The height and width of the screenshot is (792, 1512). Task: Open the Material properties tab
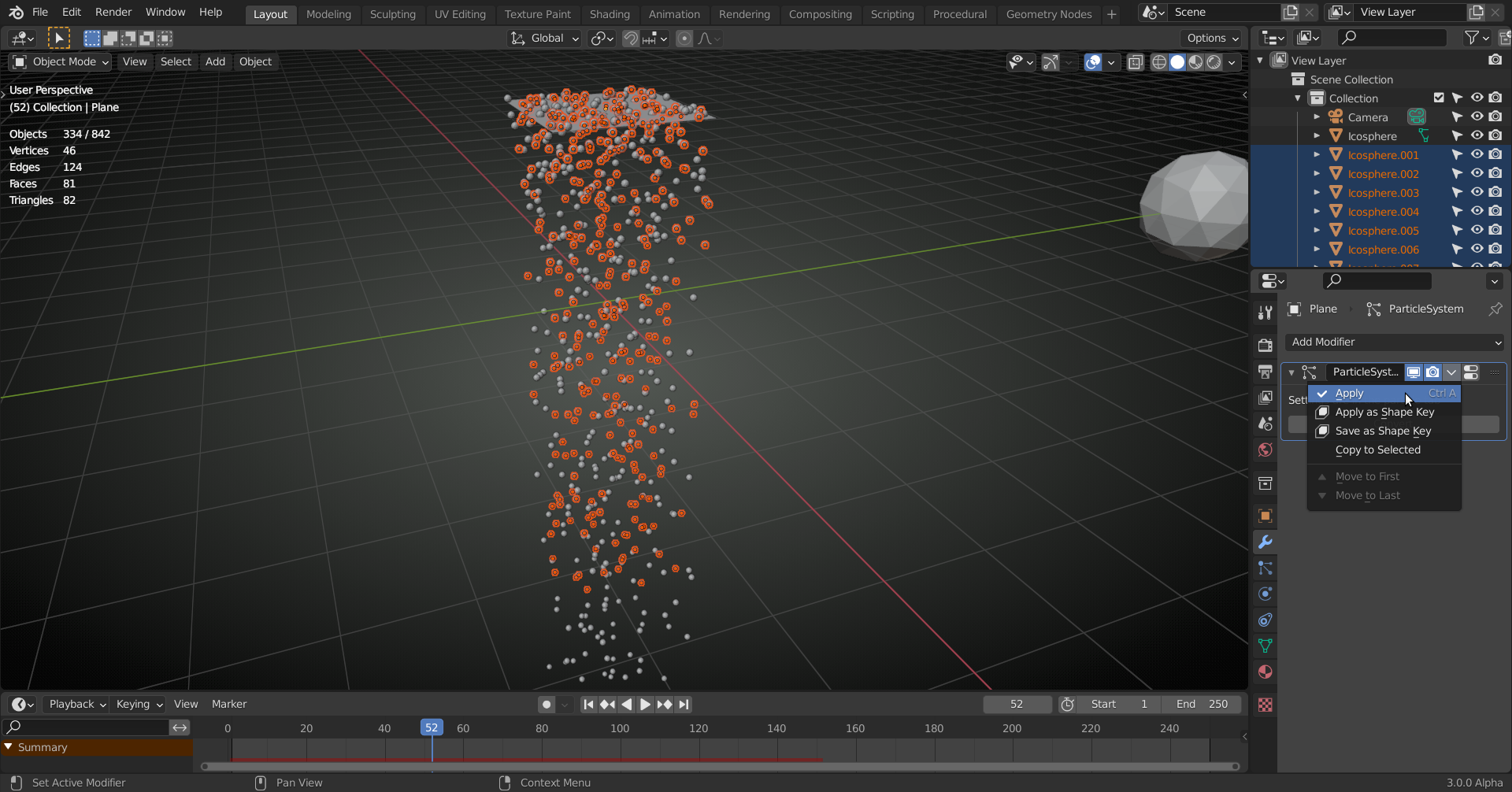pyautogui.click(x=1265, y=672)
